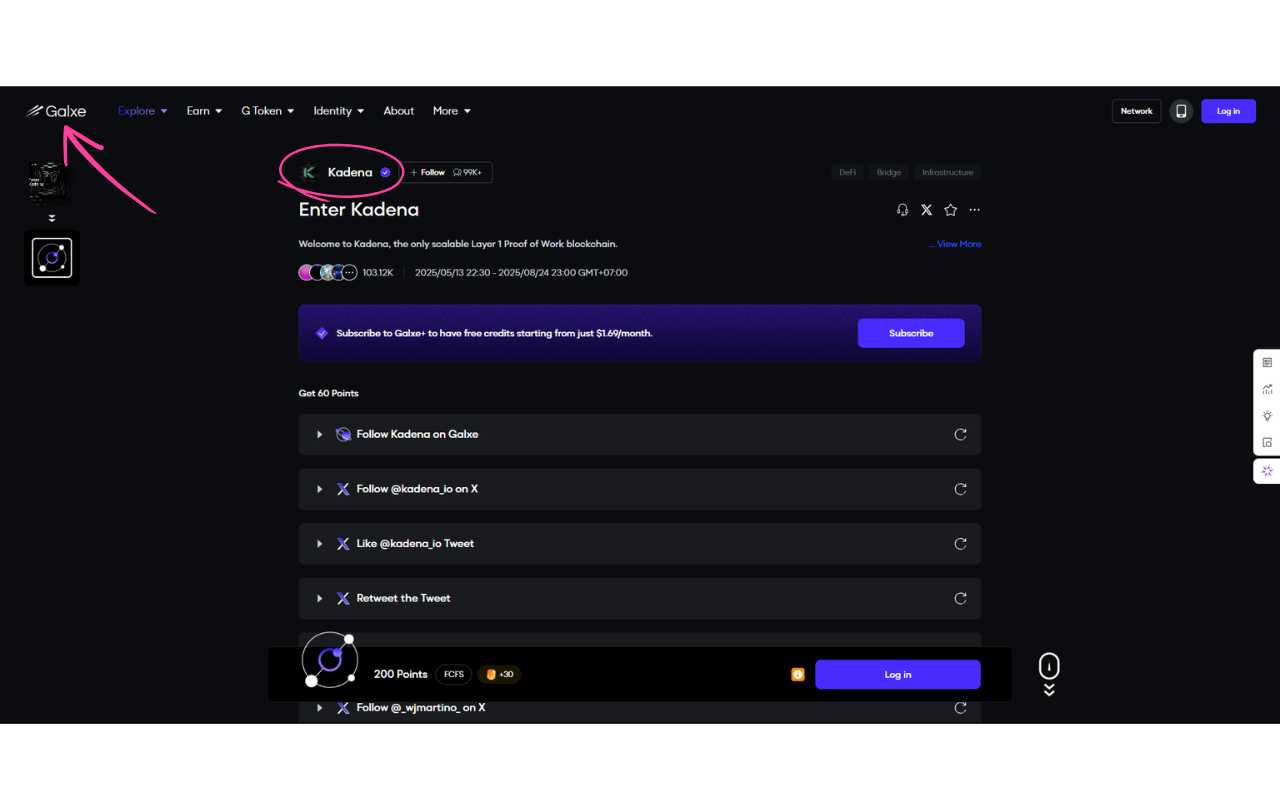
Task: Open the chart analytics icon in the right sidebar
Action: (x=1267, y=389)
